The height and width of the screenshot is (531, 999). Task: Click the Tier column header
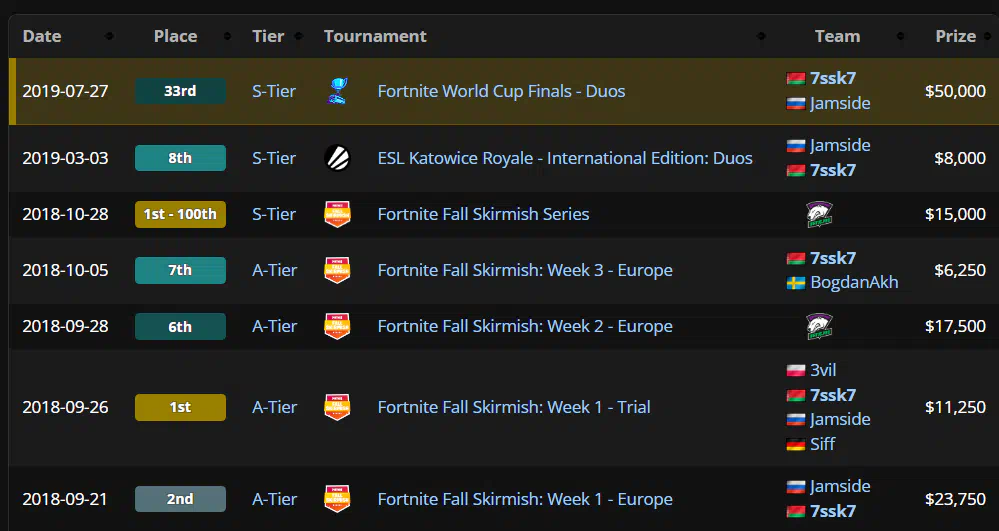point(268,36)
